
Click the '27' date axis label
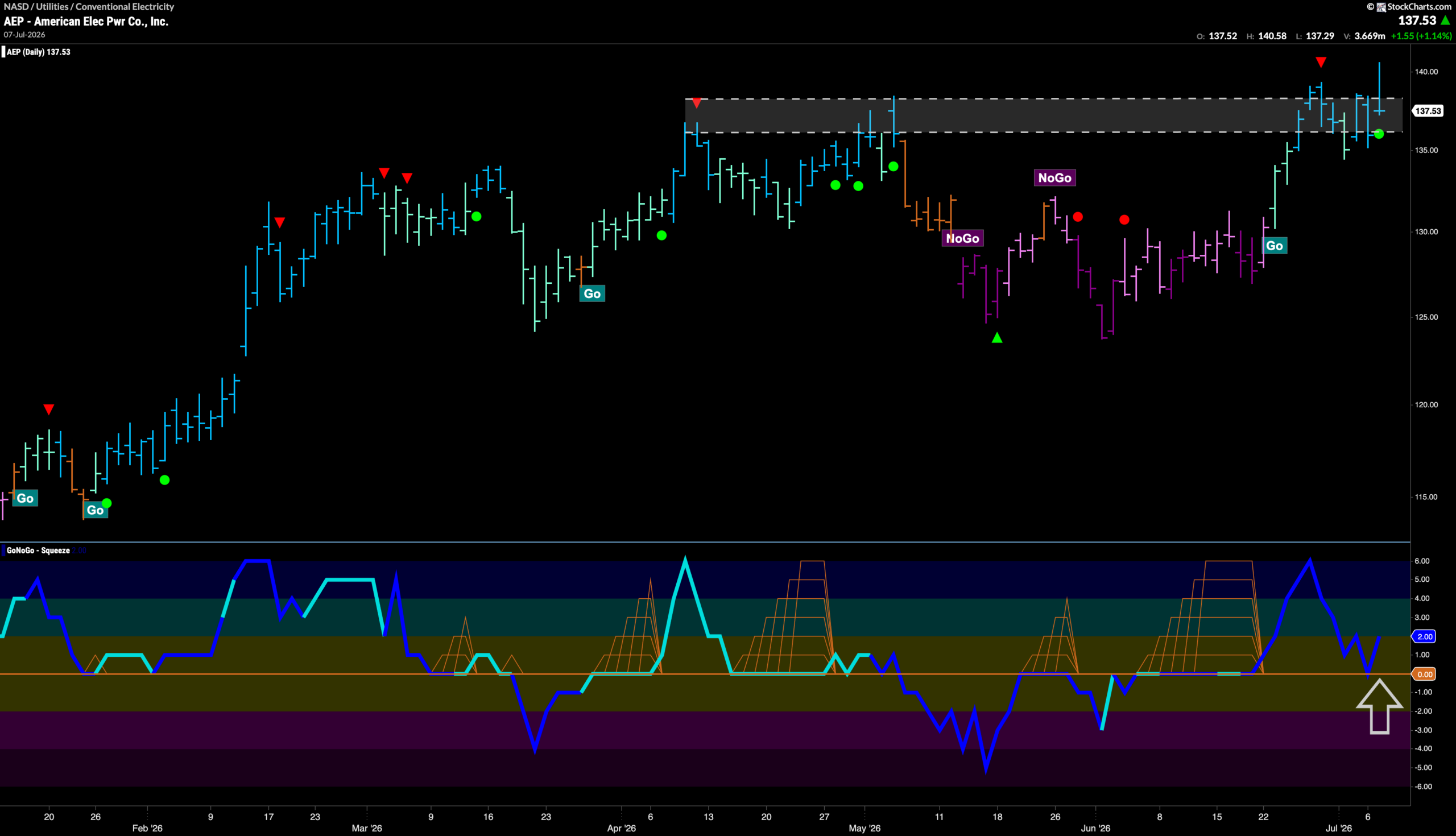pos(825,817)
